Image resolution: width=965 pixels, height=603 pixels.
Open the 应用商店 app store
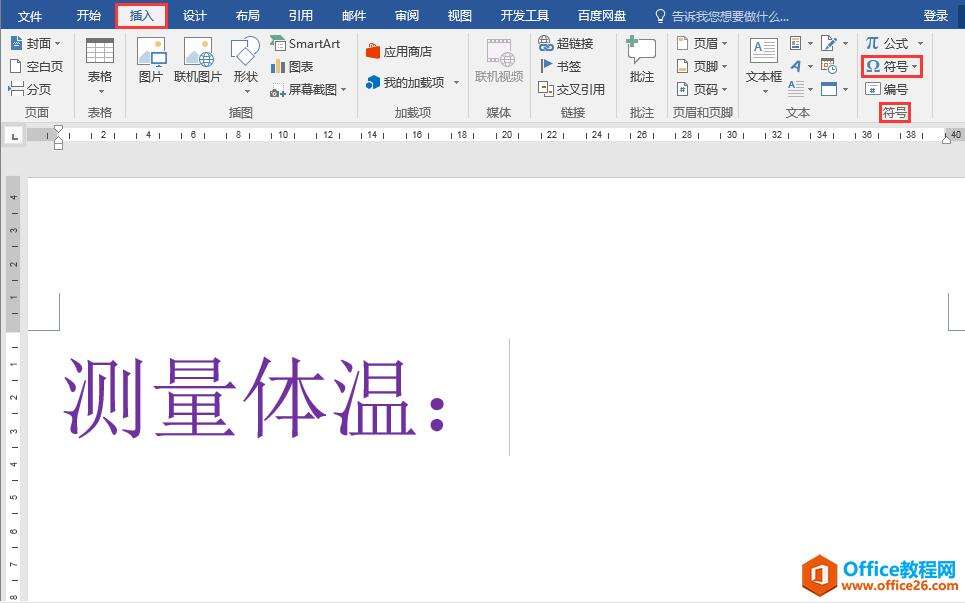(399, 52)
